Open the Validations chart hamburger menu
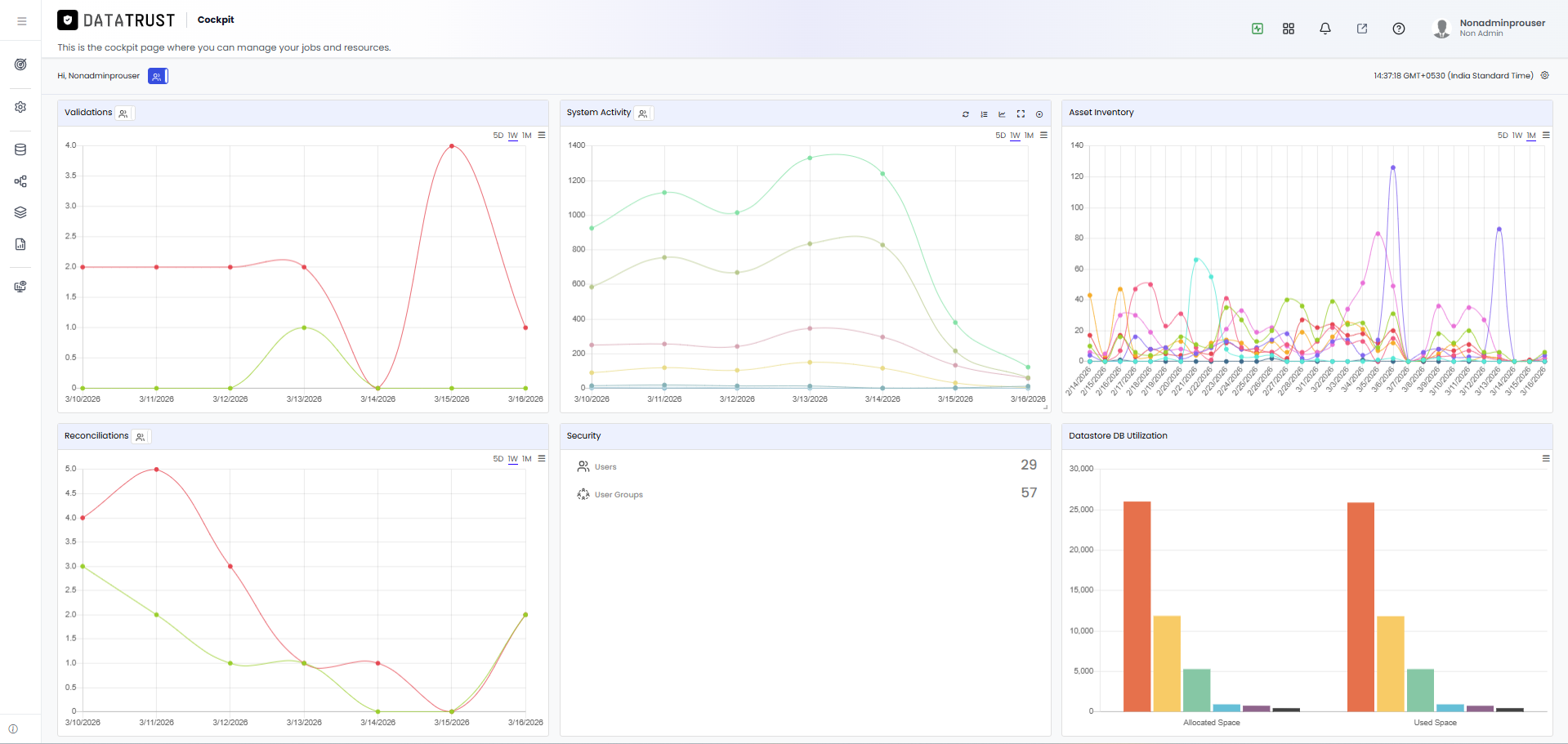The image size is (1568, 744). pyautogui.click(x=542, y=135)
